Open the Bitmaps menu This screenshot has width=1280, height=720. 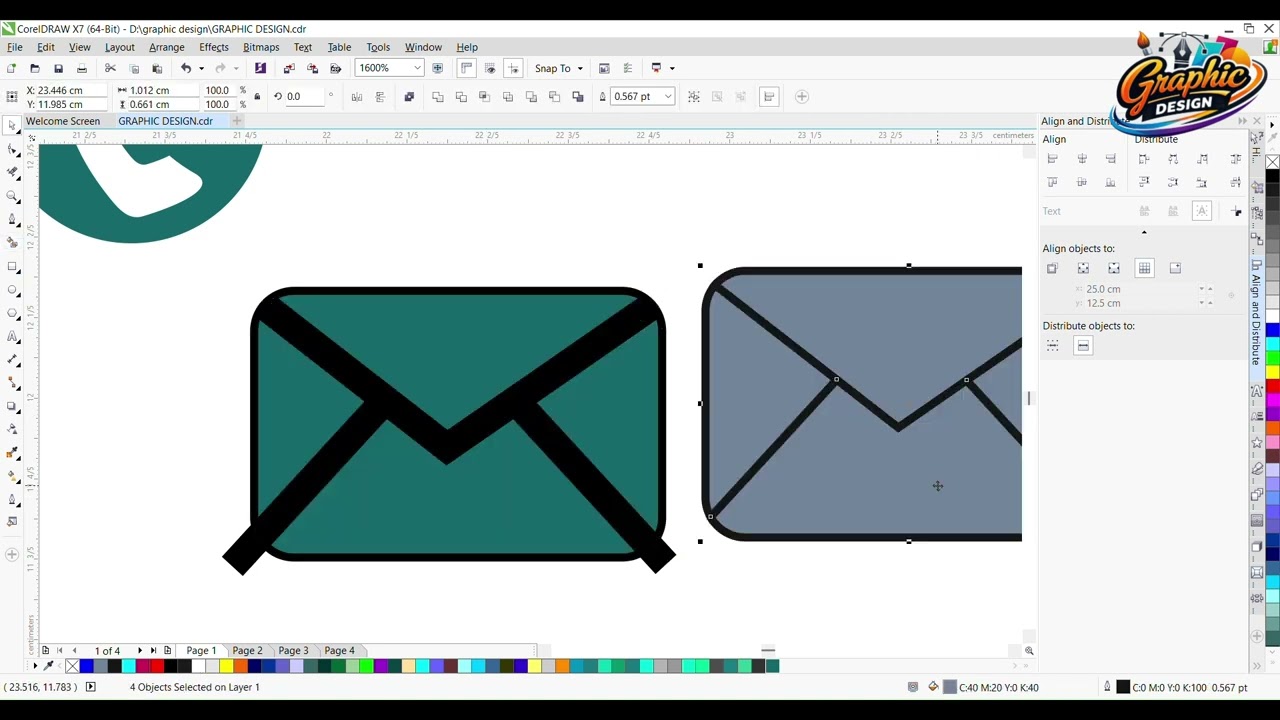click(261, 47)
